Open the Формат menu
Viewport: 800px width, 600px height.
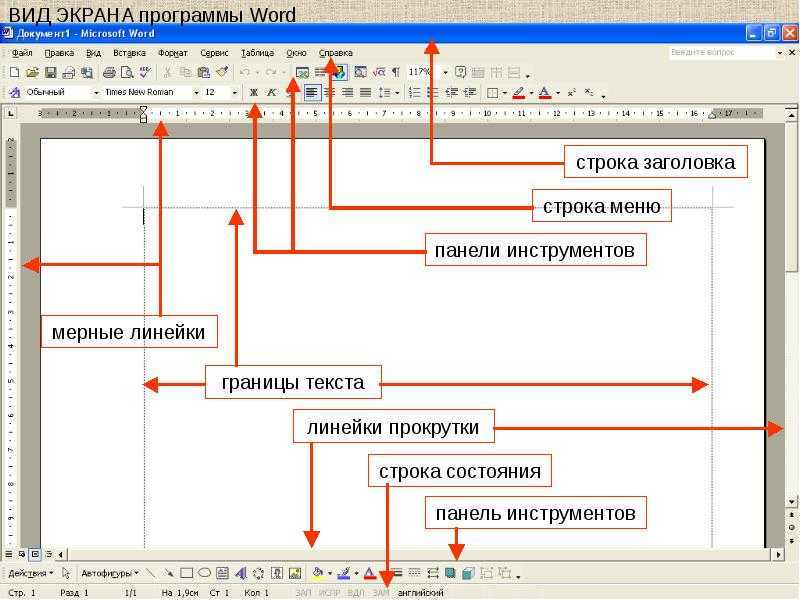click(172, 53)
